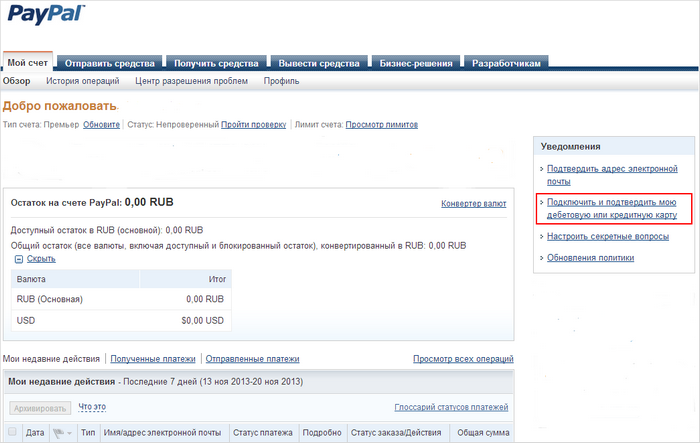This screenshot has width=700, height=443.
Task: Click the Архивировать button
Action: coord(40,408)
